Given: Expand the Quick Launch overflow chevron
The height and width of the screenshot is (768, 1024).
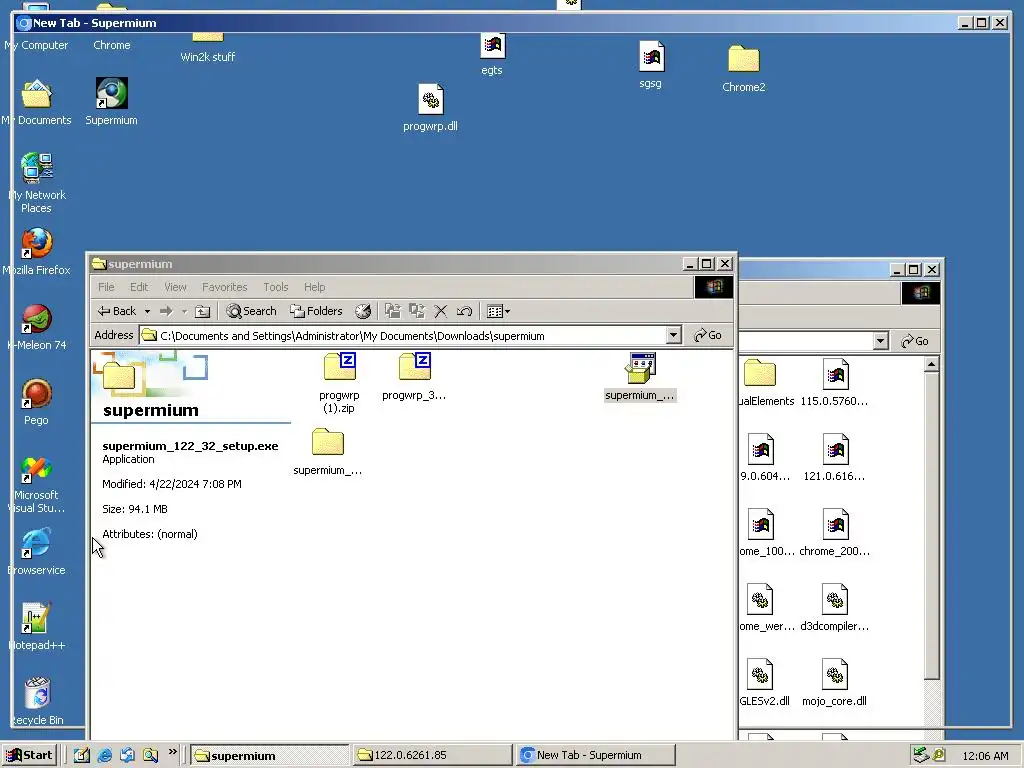Looking at the screenshot, I should pos(172,752).
